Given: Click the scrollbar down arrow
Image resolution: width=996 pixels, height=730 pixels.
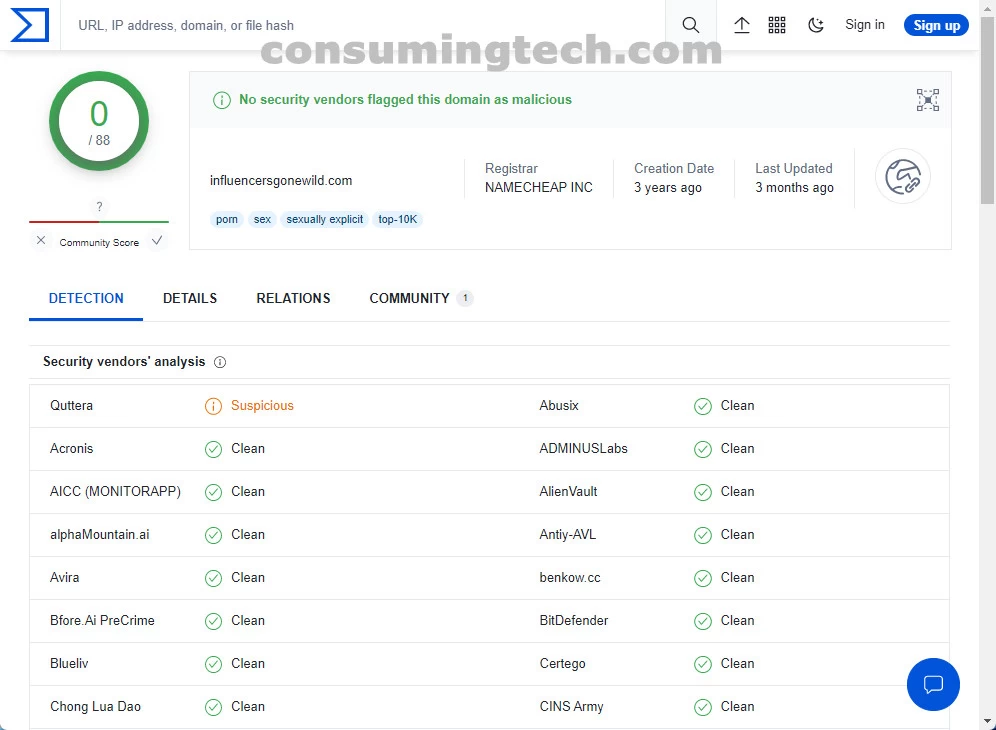Looking at the screenshot, I should [x=988, y=721].
